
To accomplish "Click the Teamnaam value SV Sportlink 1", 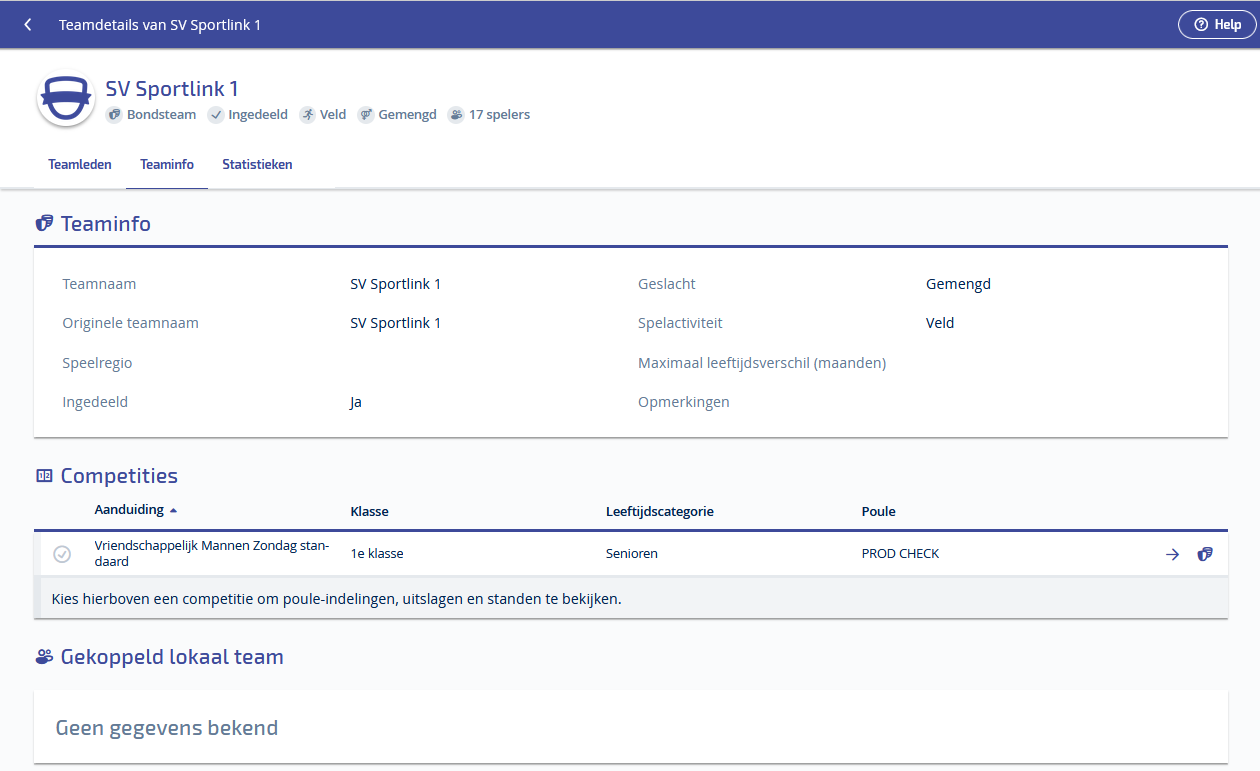I will click(x=395, y=284).
